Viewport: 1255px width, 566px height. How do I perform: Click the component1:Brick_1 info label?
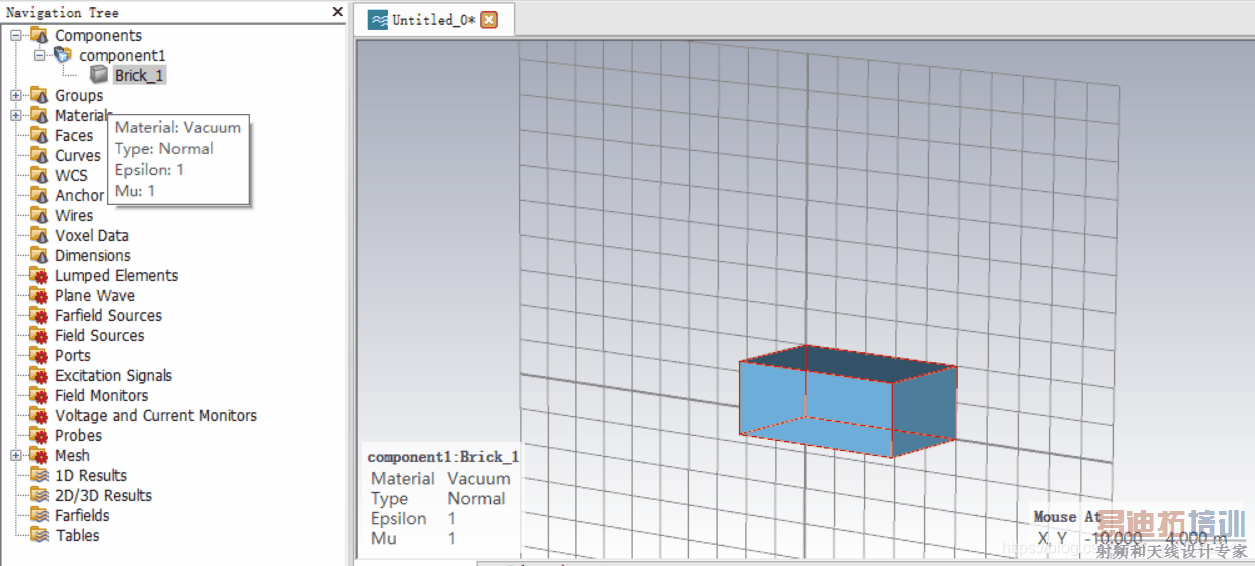click(x=443, y=457)
